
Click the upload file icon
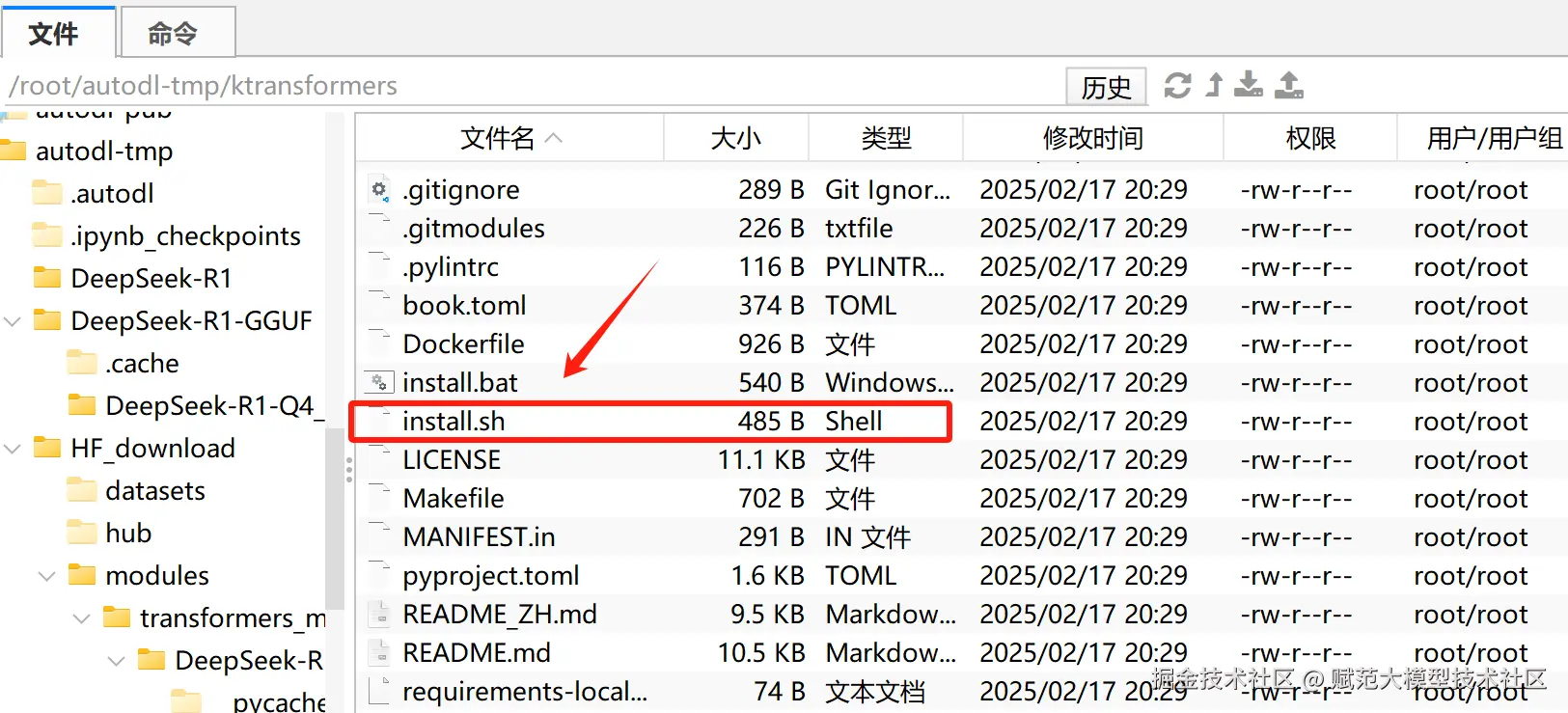click(1289, 85)
